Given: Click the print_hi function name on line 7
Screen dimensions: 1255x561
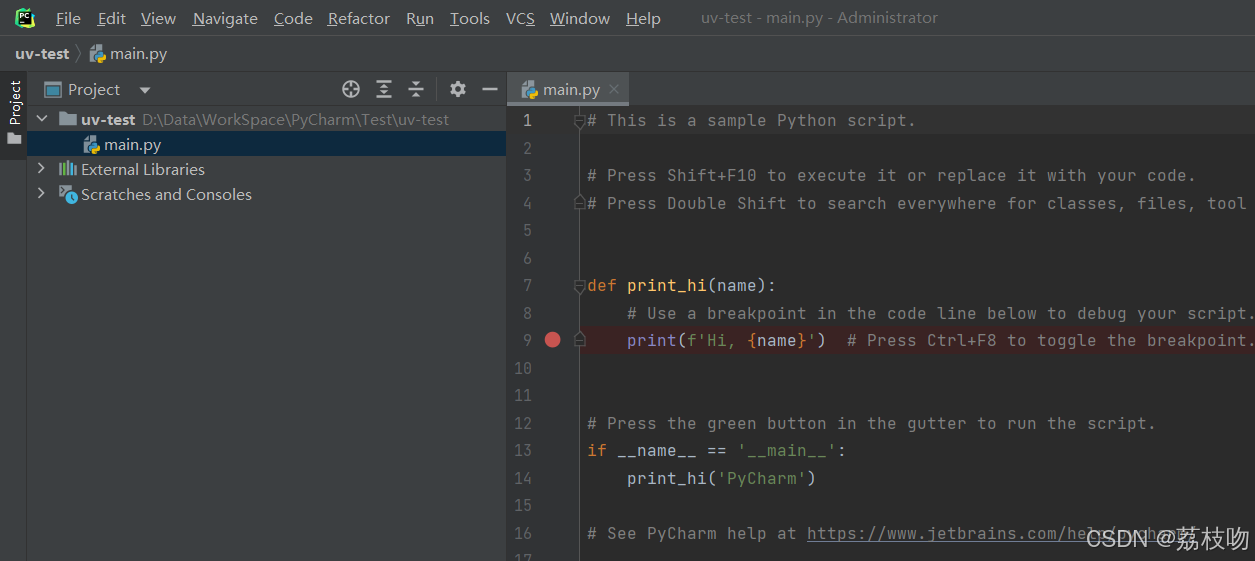Looking at the screenshot, I should (x=667, y=285).
